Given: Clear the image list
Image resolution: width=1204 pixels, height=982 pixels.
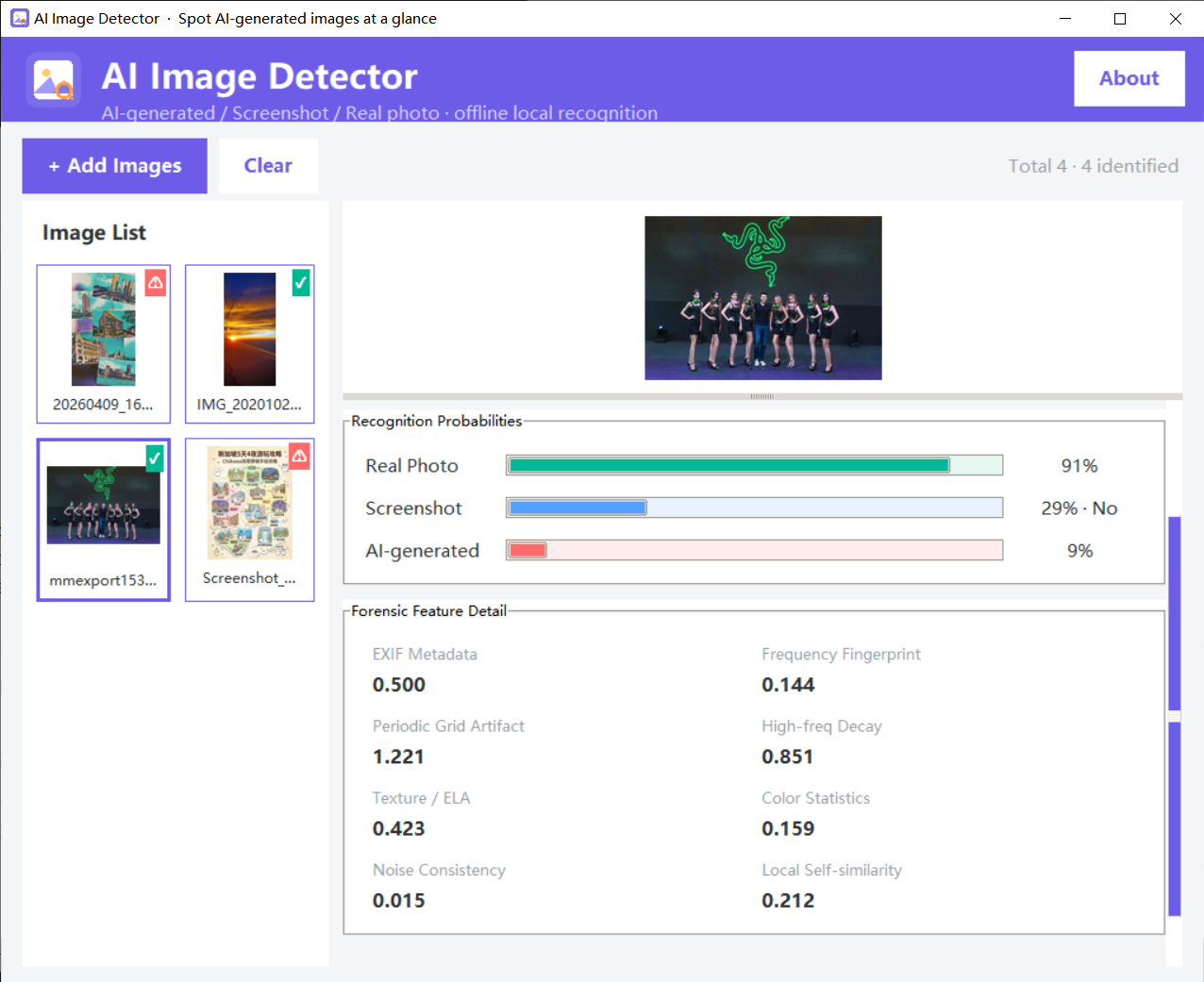Looking at the screenshot, I should [268, 166].
